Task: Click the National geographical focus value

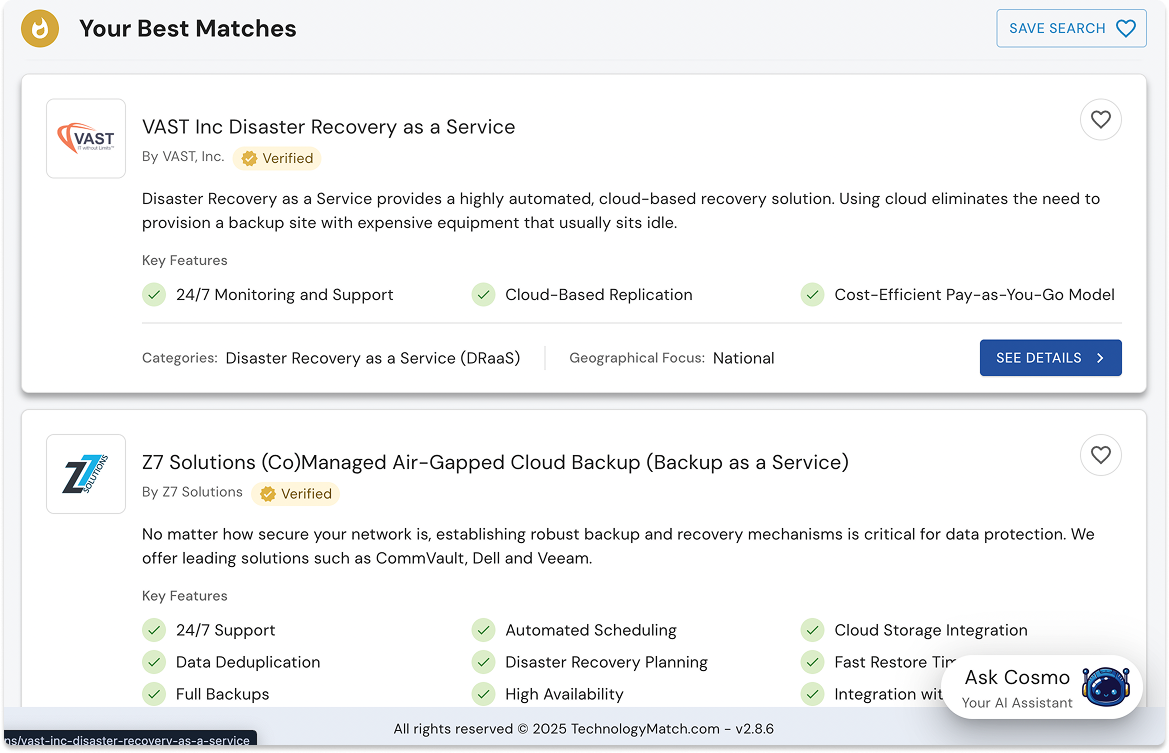Action: click(743, 358)
